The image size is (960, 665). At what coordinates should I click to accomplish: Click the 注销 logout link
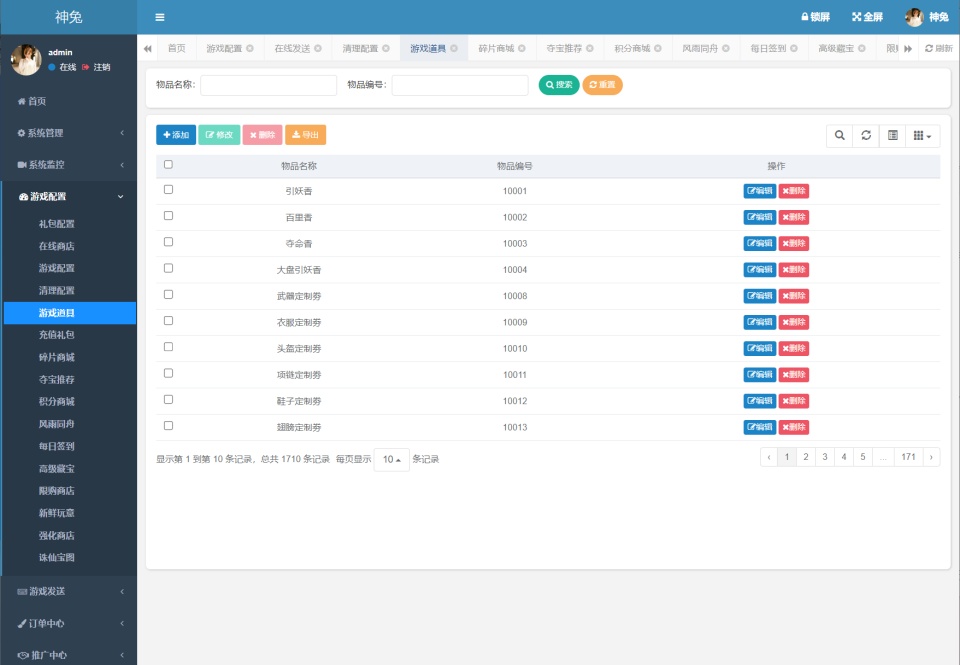pyautogui.click(x=97, y=67)
